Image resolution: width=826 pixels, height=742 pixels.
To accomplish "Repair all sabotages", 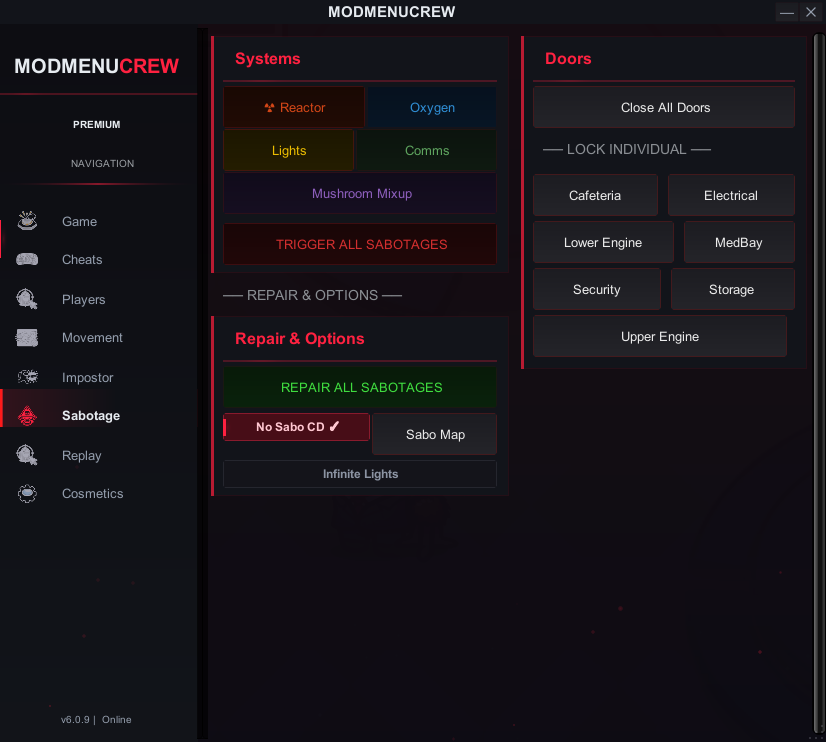I will click(360, 387).
